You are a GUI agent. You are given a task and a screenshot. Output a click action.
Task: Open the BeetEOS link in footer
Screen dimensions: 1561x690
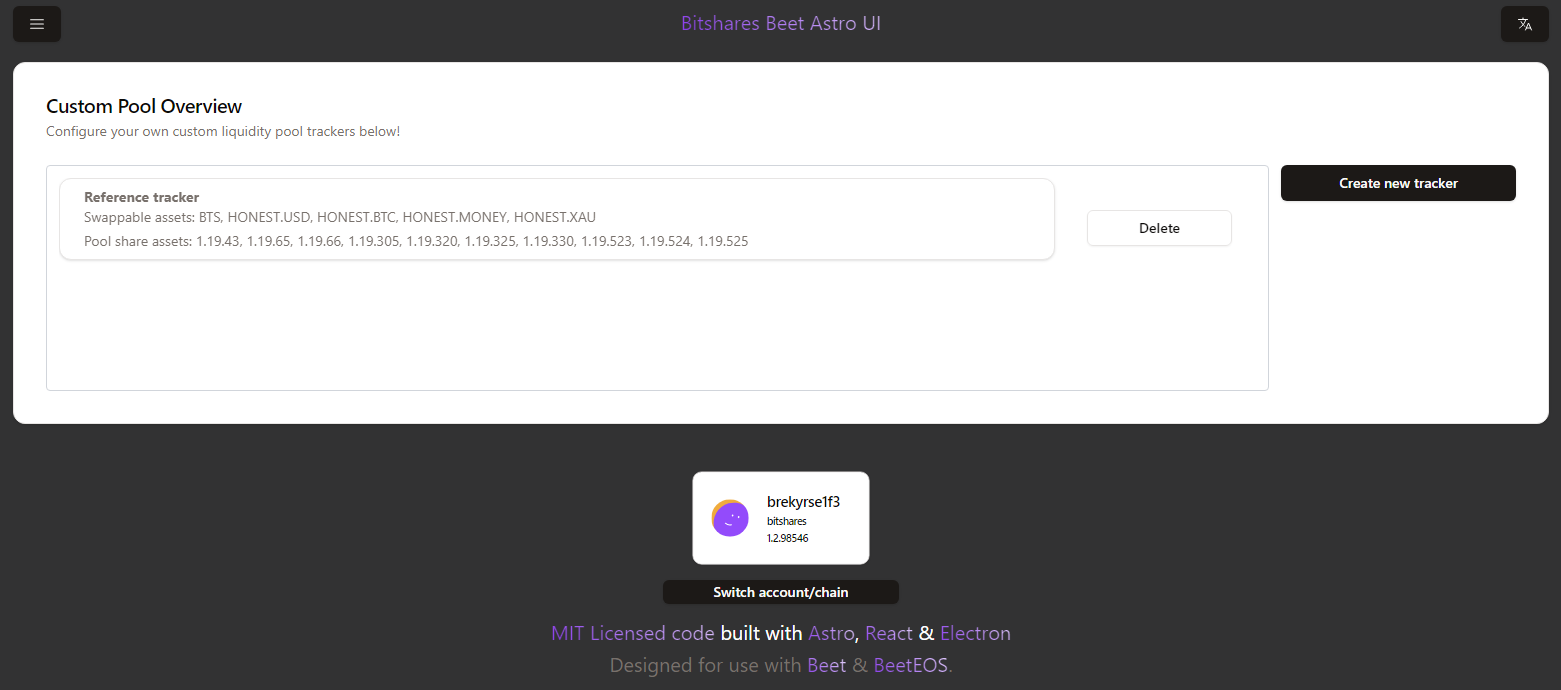tap(910, 665)
